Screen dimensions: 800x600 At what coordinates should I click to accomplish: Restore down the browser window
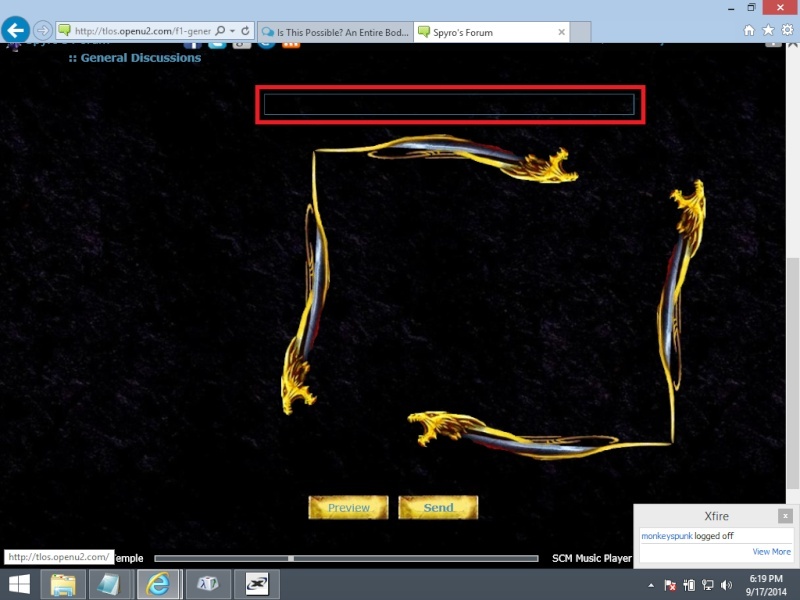click(x=752, y=8)
